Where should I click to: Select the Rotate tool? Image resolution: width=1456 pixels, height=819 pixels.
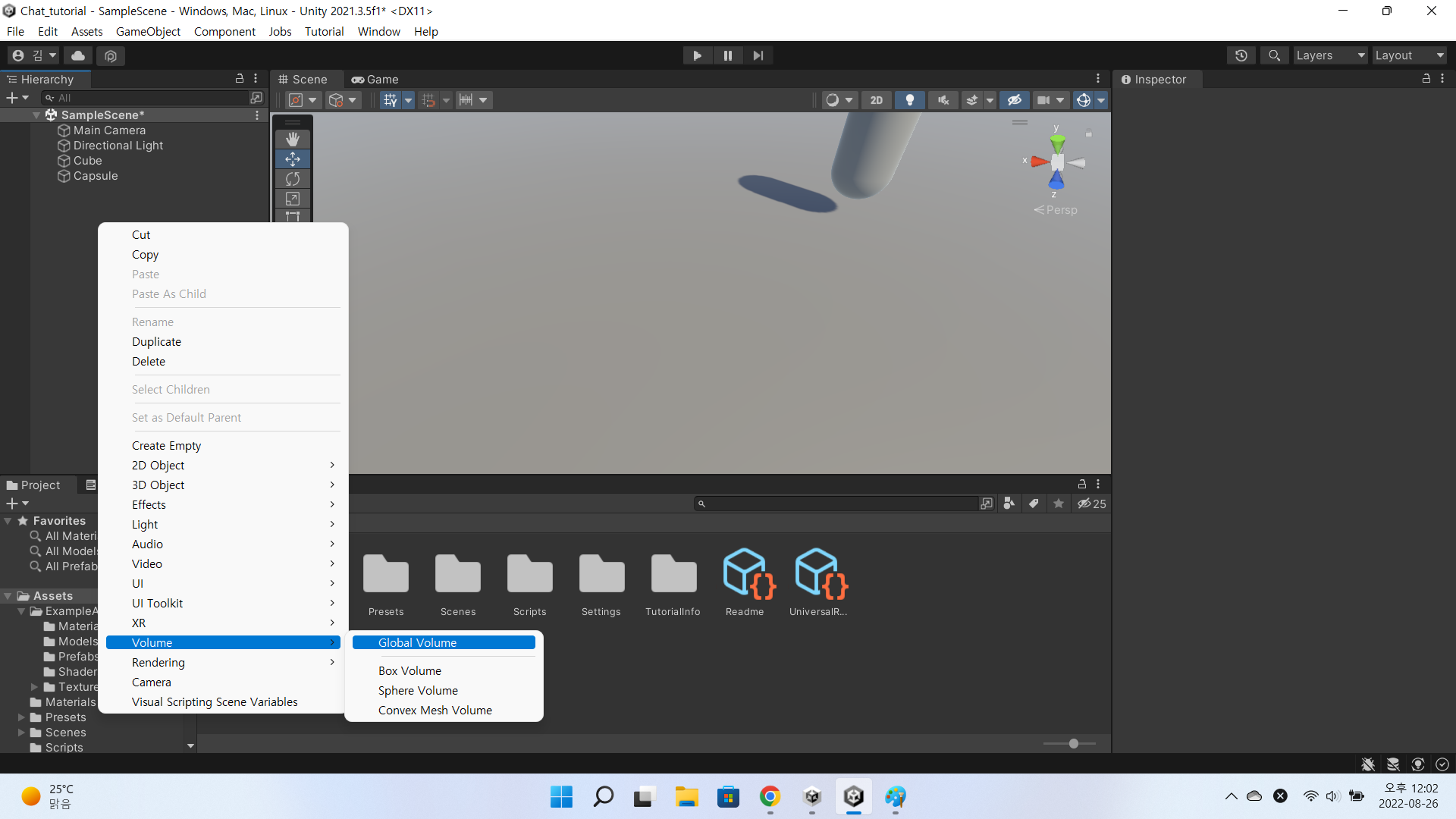click(293, 179)
